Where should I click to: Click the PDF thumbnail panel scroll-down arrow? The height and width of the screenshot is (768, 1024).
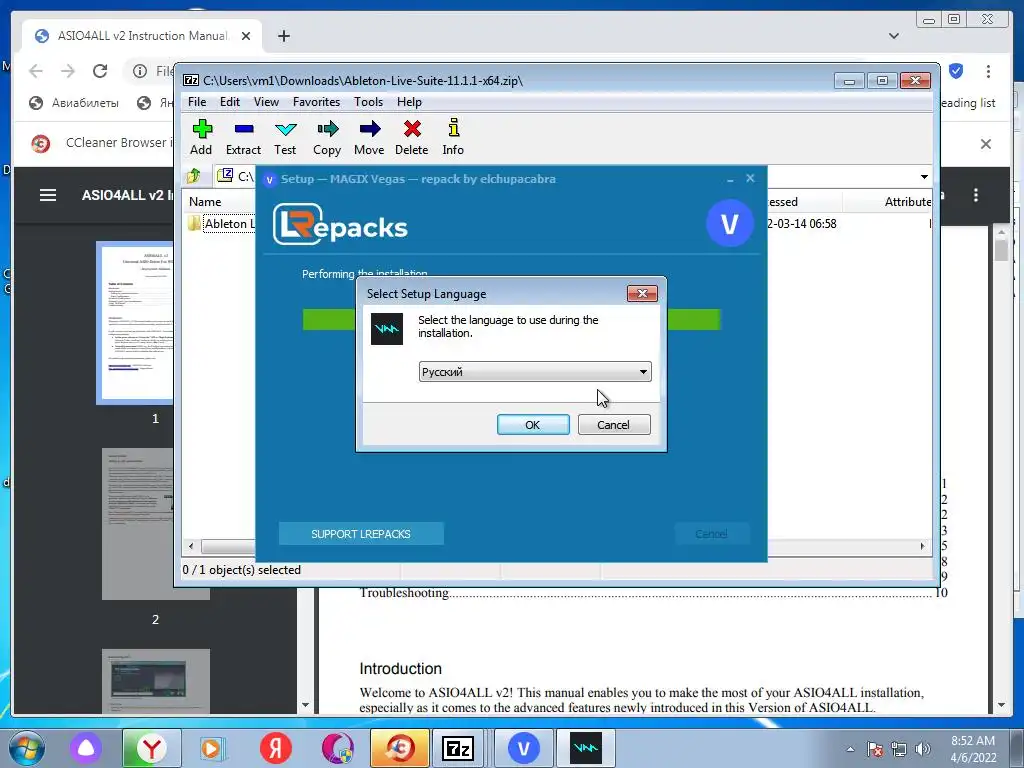pyautogui.click(x=305, y=705)
